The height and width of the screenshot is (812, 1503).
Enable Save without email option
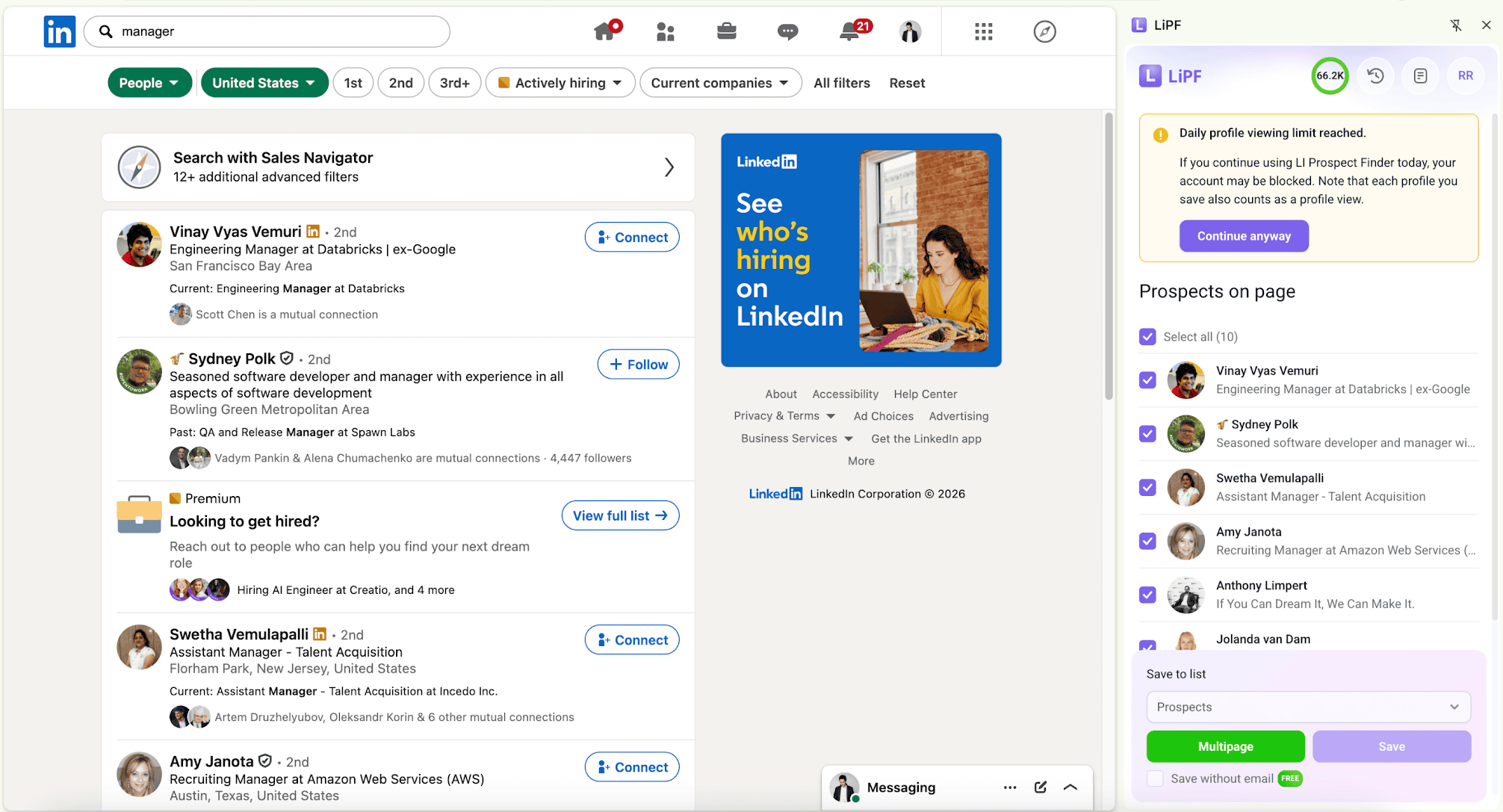[x=1155, y=778]
